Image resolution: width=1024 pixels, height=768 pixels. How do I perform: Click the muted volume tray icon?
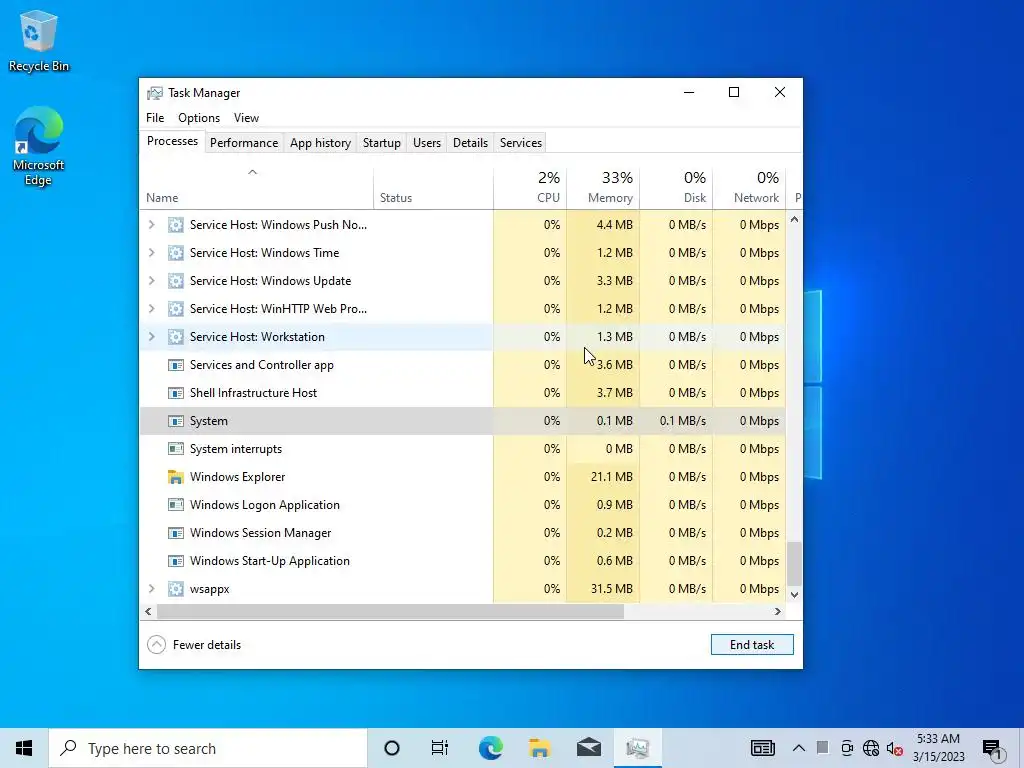coord(895,748)
